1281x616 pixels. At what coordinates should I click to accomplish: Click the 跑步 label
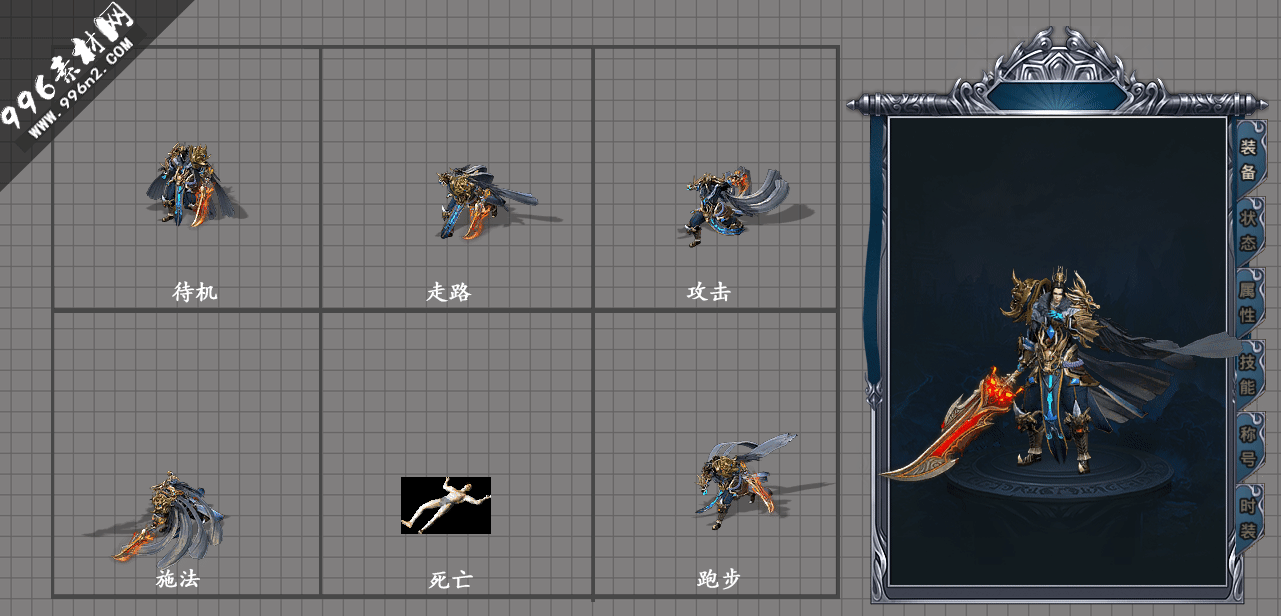[x=719, y=579]
